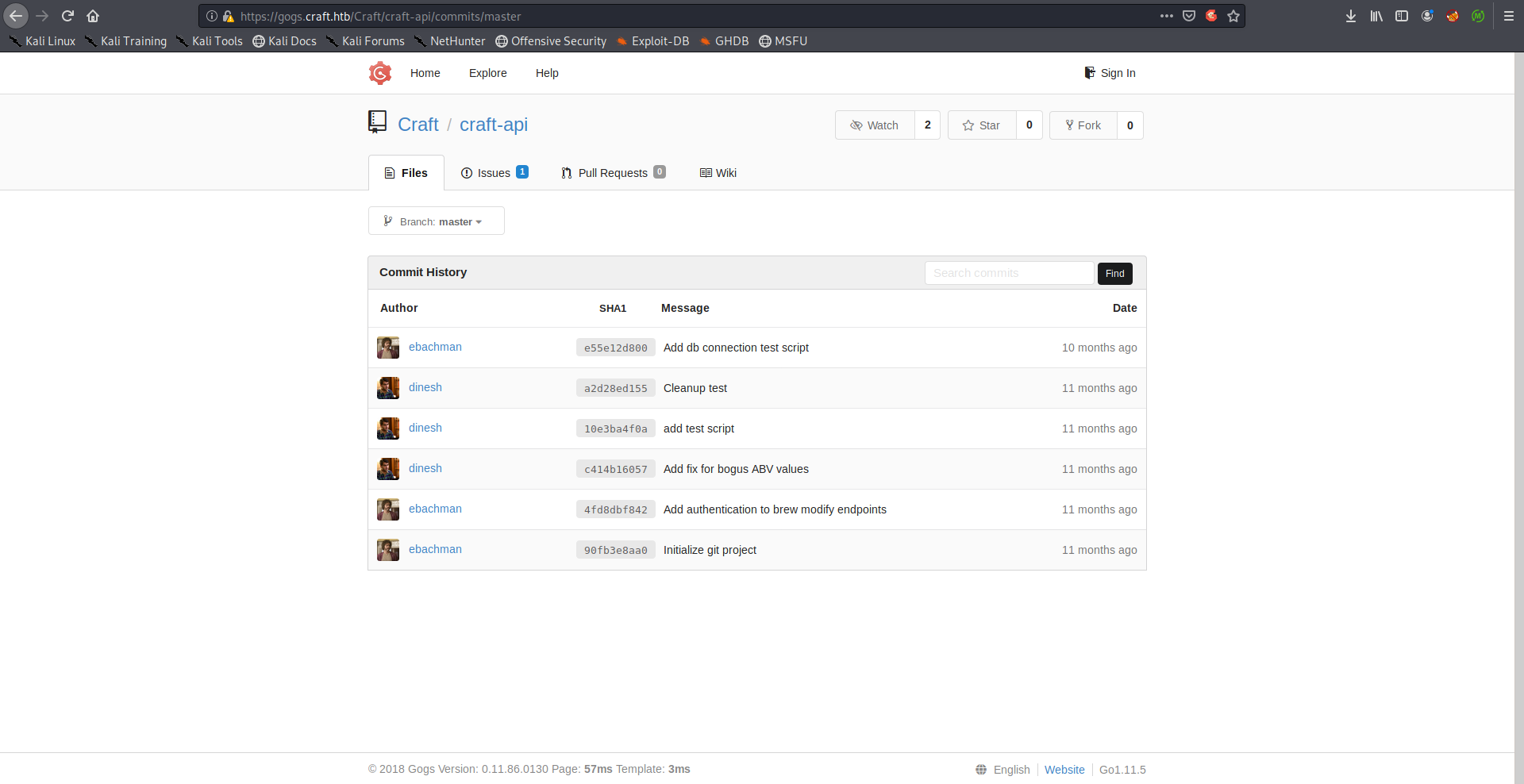Expand the Branch: master dropdown
1524x784 pixels.
(436, 221)
